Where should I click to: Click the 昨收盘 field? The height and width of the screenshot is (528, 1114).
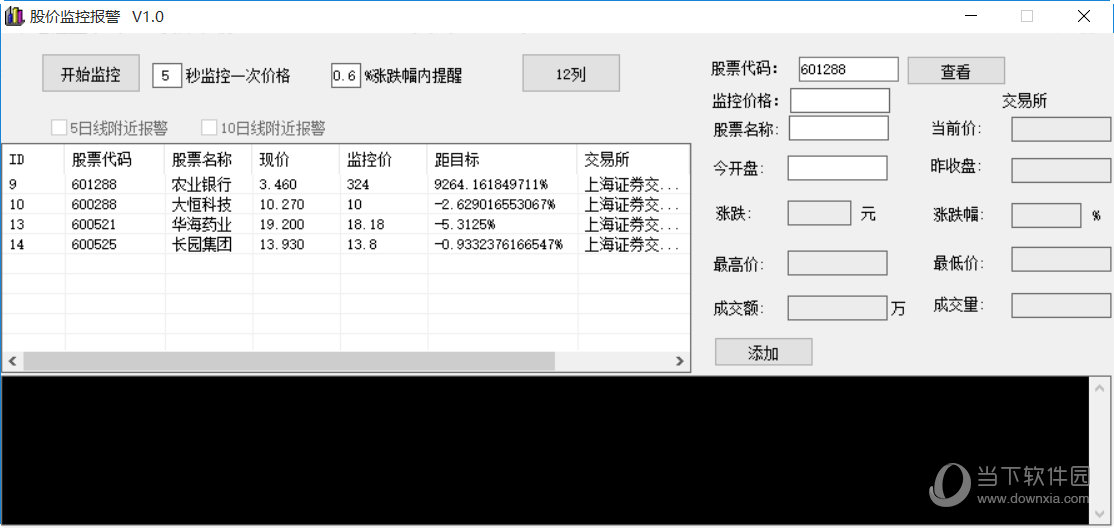(x=1061, y=171)
